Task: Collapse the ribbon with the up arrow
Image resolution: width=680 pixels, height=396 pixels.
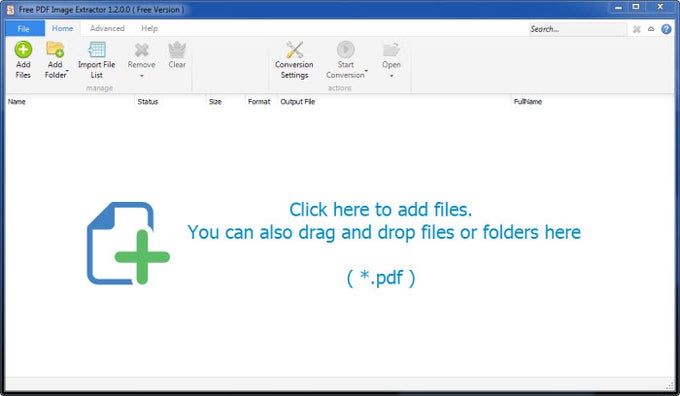Action: (x=651, y=29)
